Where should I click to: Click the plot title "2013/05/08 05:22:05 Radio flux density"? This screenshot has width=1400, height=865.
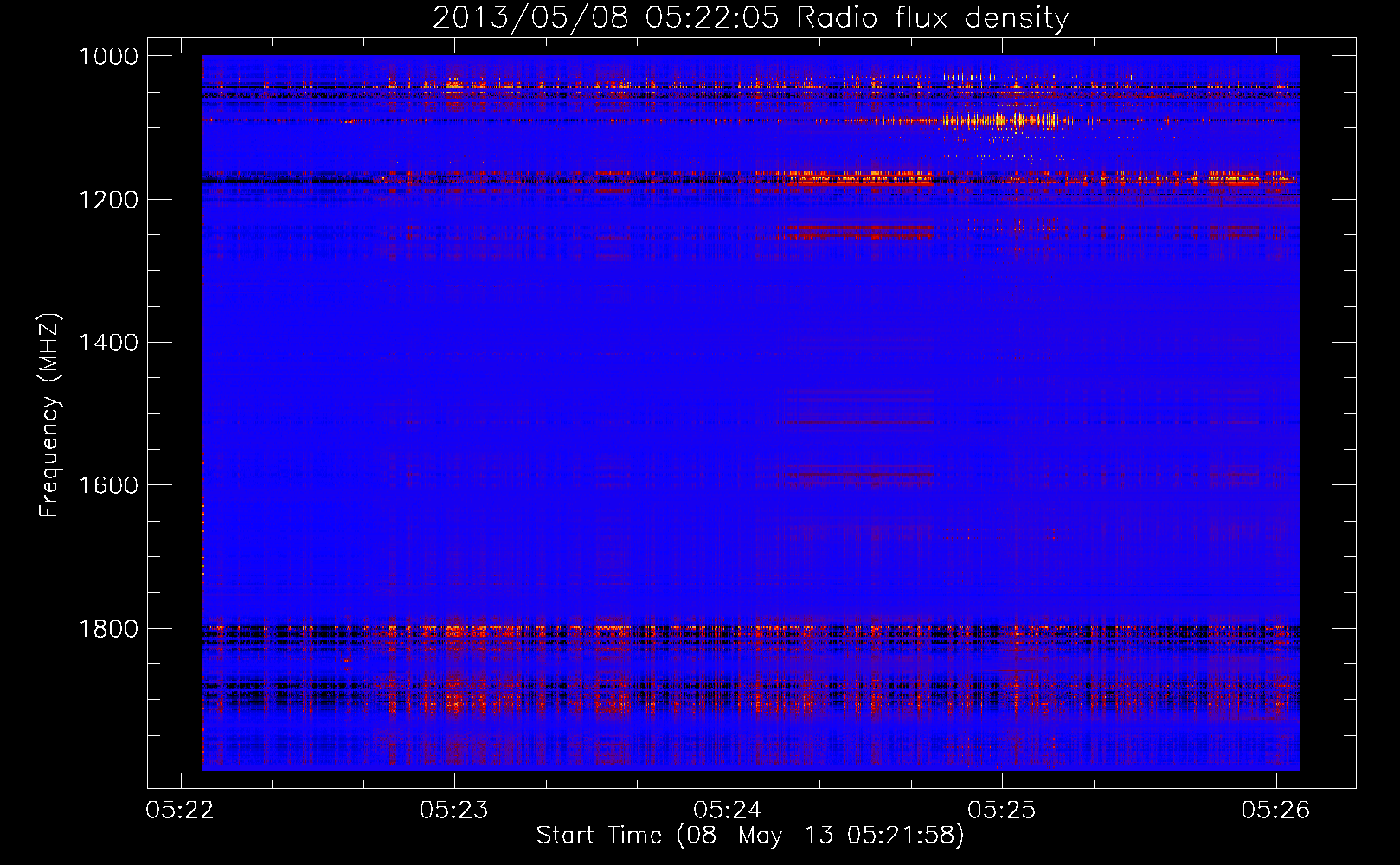pyautogui.click(x=750, y=17)
